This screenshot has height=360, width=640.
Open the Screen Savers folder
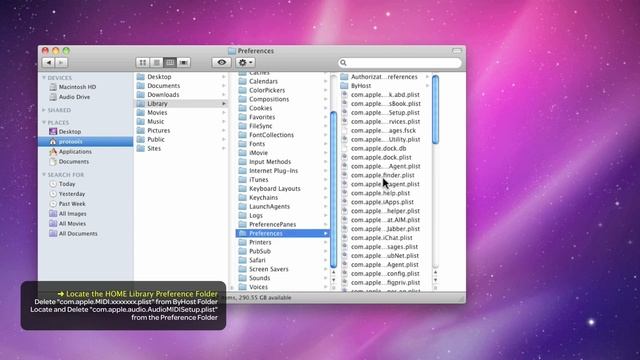[x=282, y=269]
